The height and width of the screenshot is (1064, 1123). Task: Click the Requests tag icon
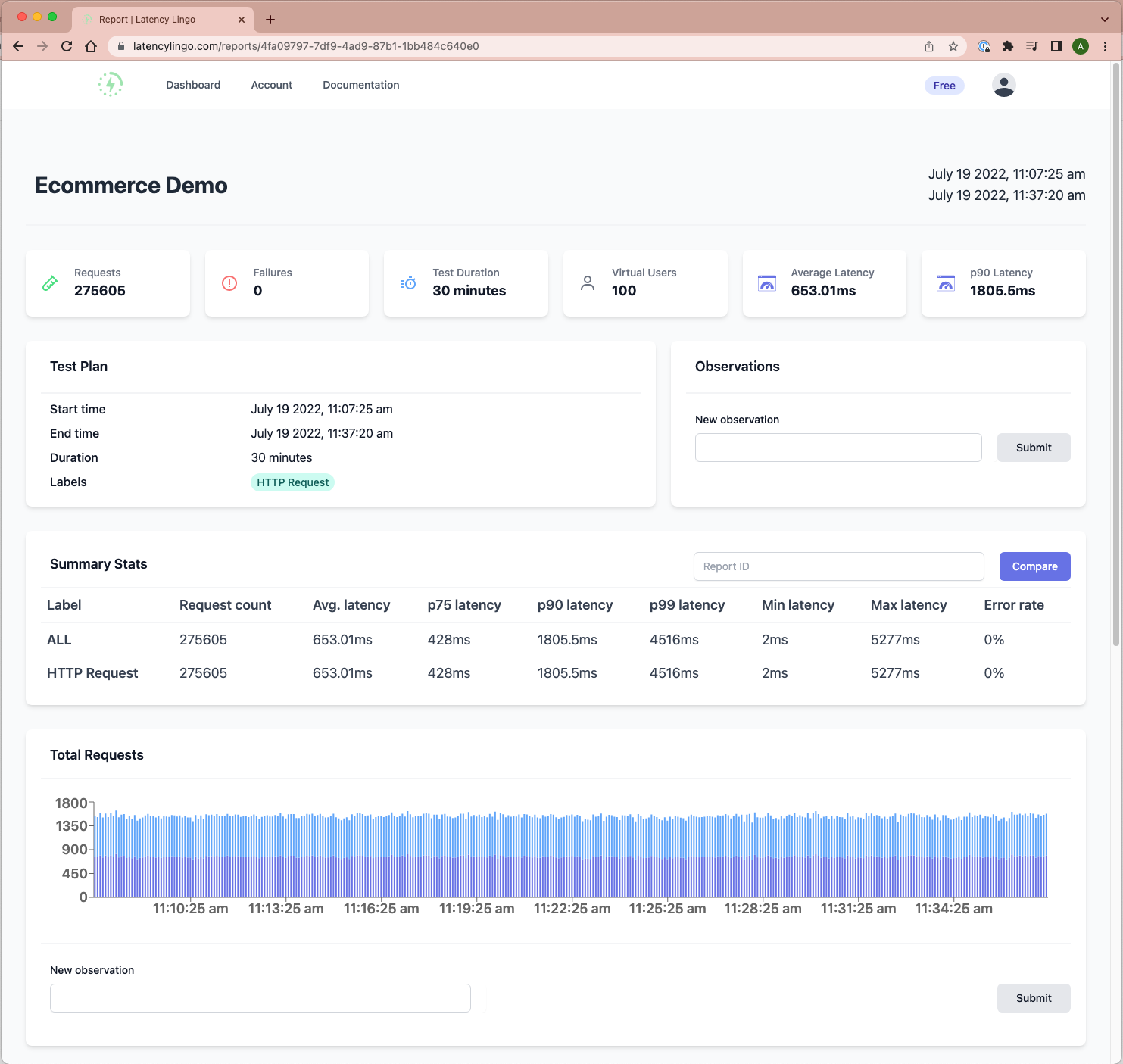click(x=50, y=283)
